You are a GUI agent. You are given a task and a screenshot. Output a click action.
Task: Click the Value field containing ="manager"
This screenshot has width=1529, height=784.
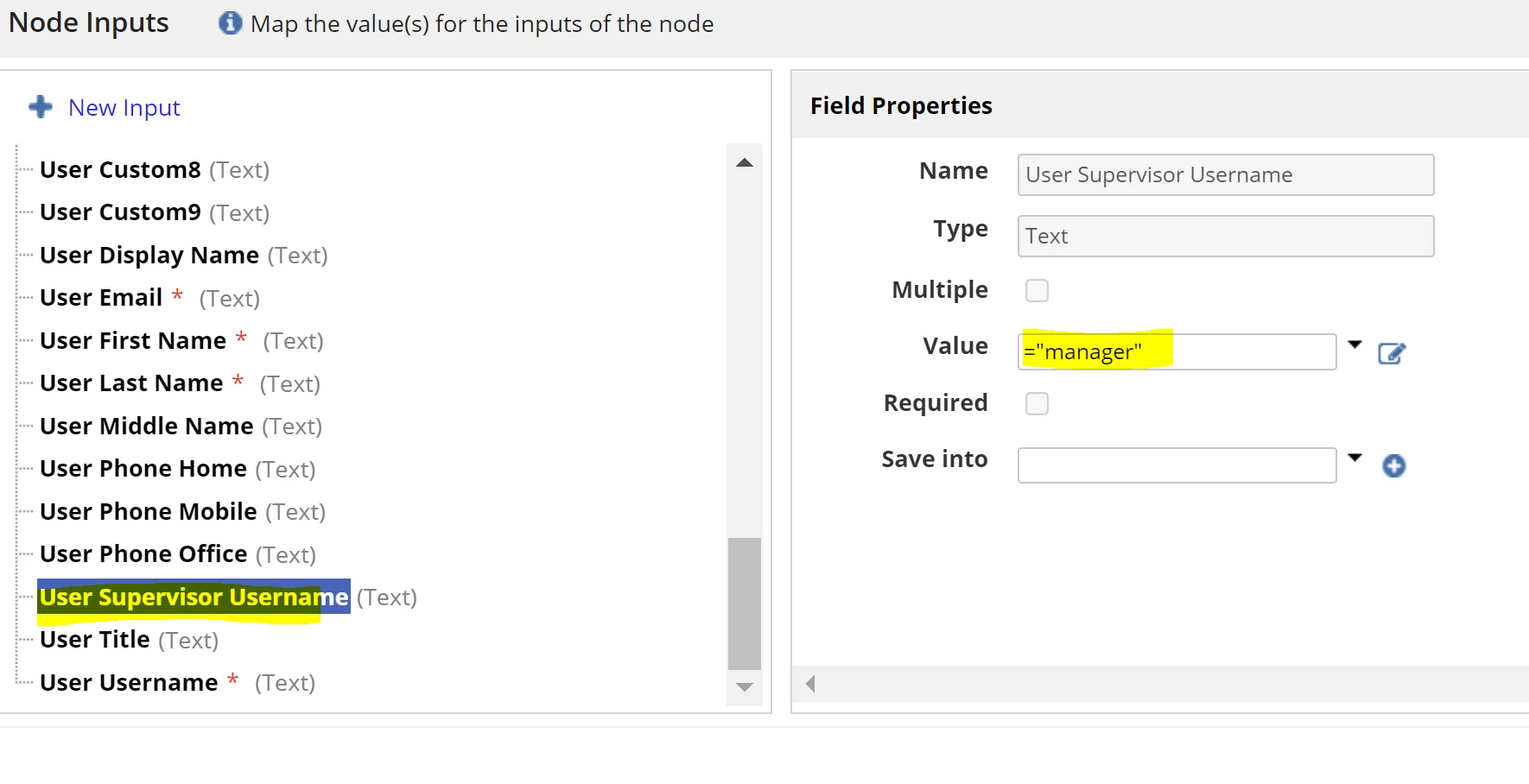point(1177,352)
